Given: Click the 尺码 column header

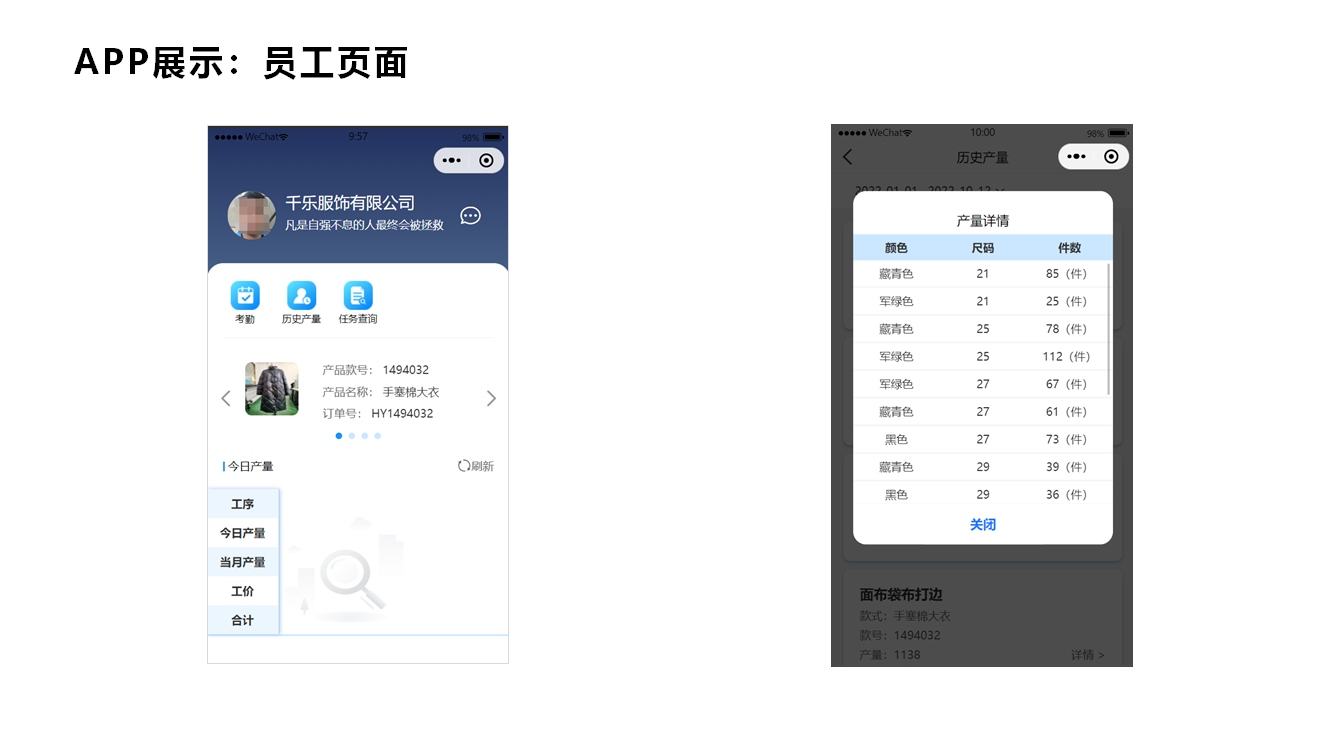Looking at the screenshot, I should click(983, 248).
